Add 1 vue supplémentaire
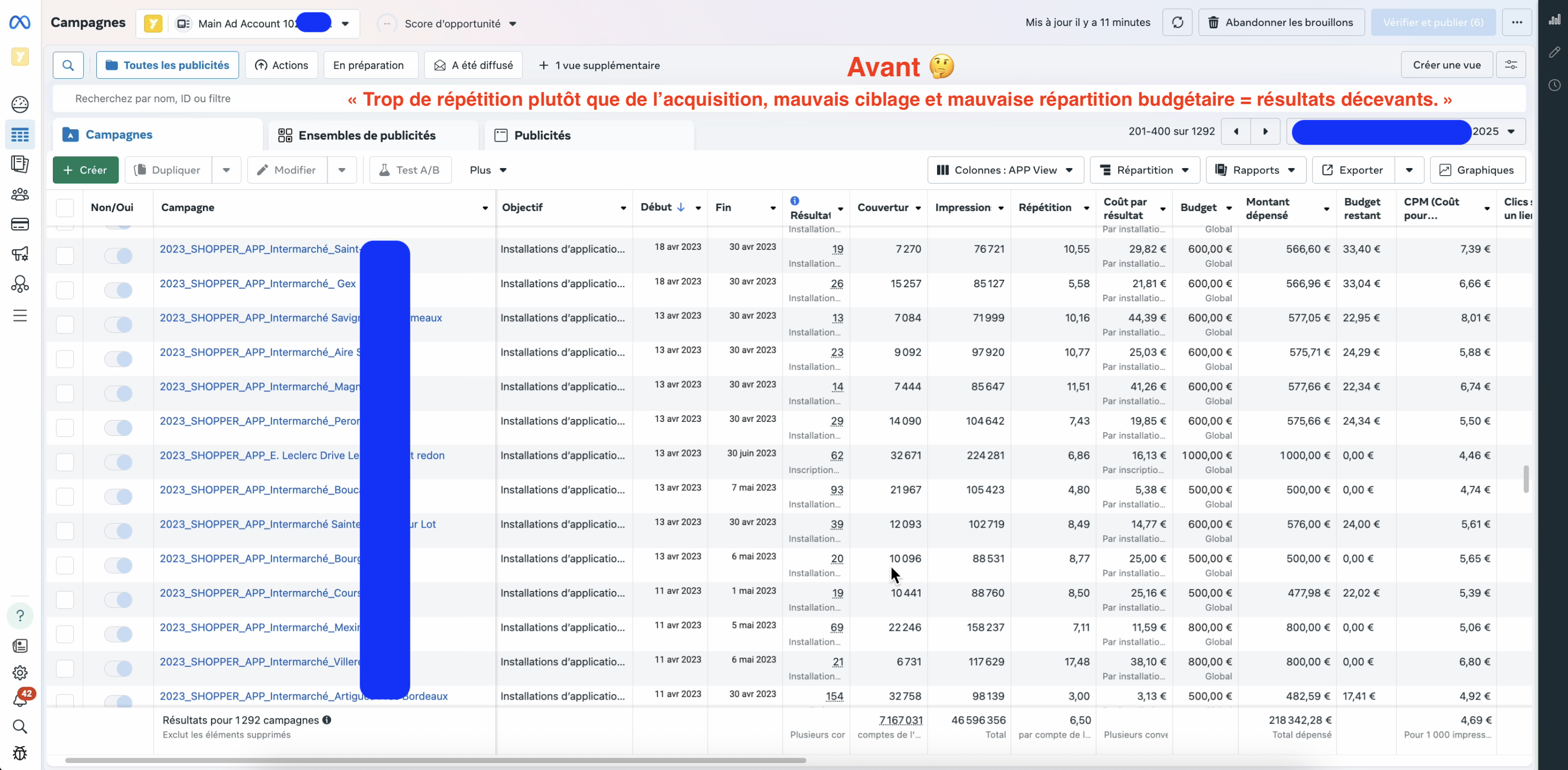The width and height of the screenshot is (1568, 770). click(599, 65)
